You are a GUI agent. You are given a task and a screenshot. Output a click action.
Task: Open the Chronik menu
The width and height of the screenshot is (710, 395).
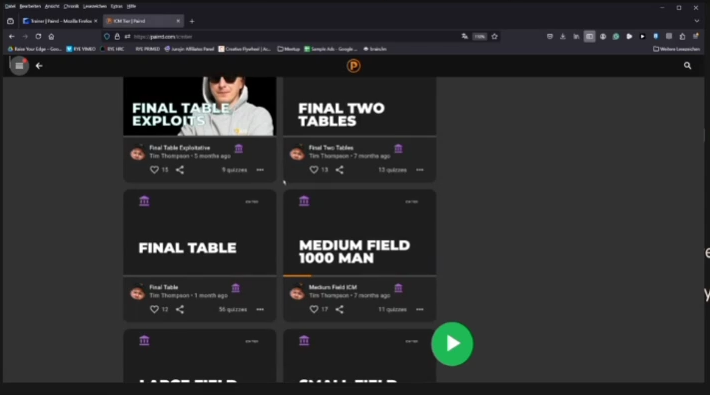[x=71, y=6]
